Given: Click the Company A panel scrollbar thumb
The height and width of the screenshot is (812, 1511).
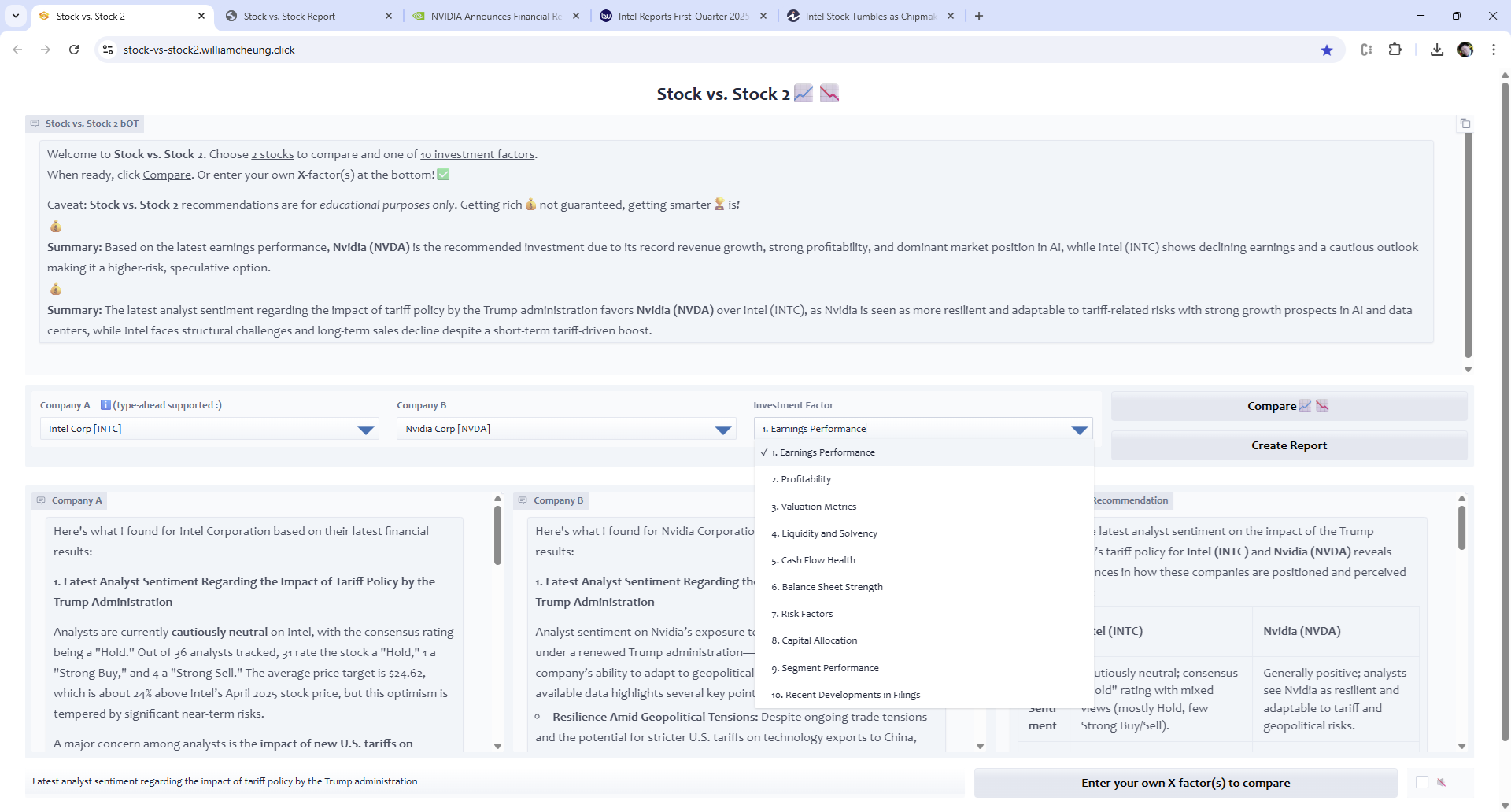Looking at the screenshot, I should point(497,535).
